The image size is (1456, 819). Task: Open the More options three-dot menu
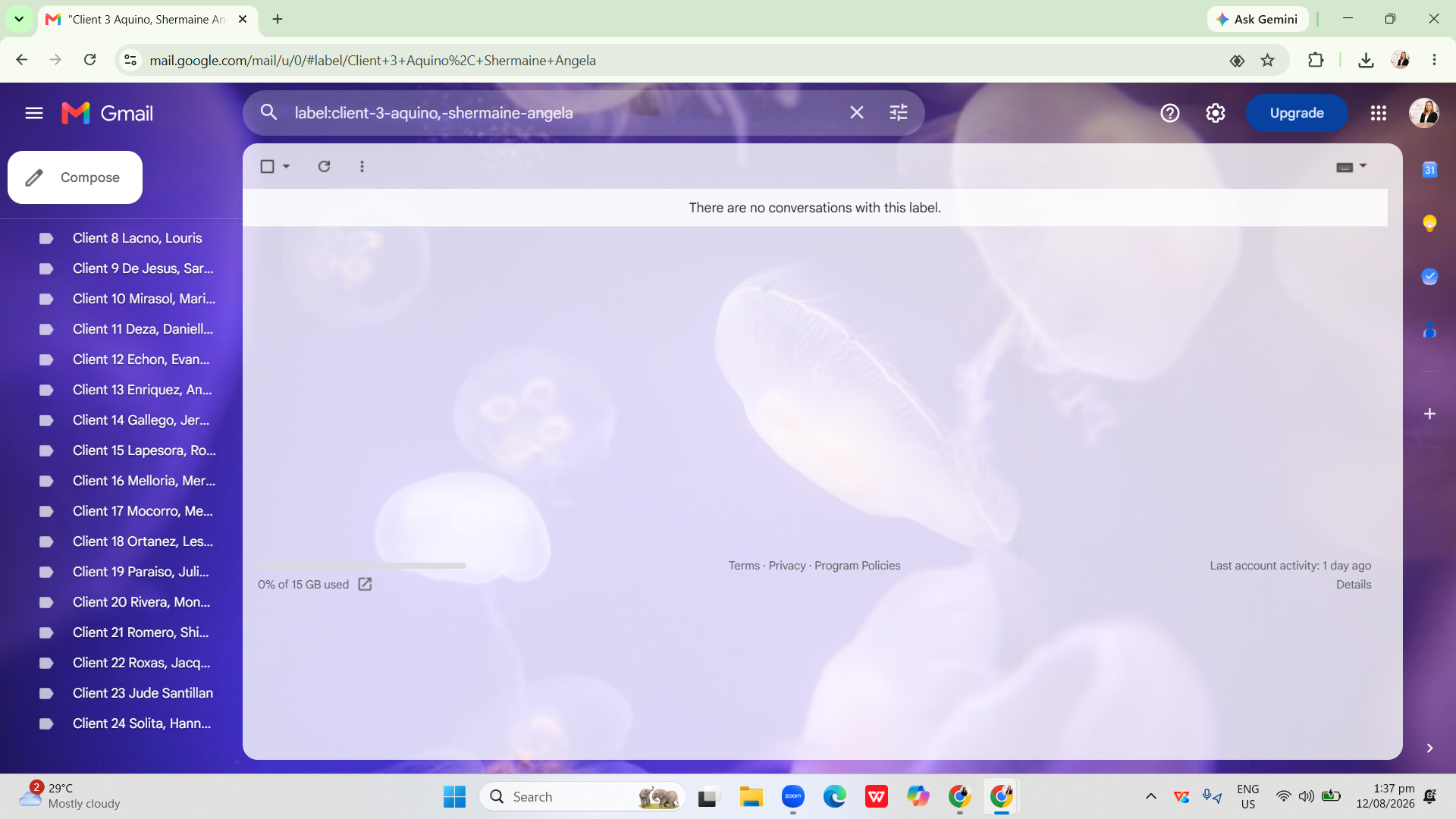pyautogui.click(x=362, y=166)
